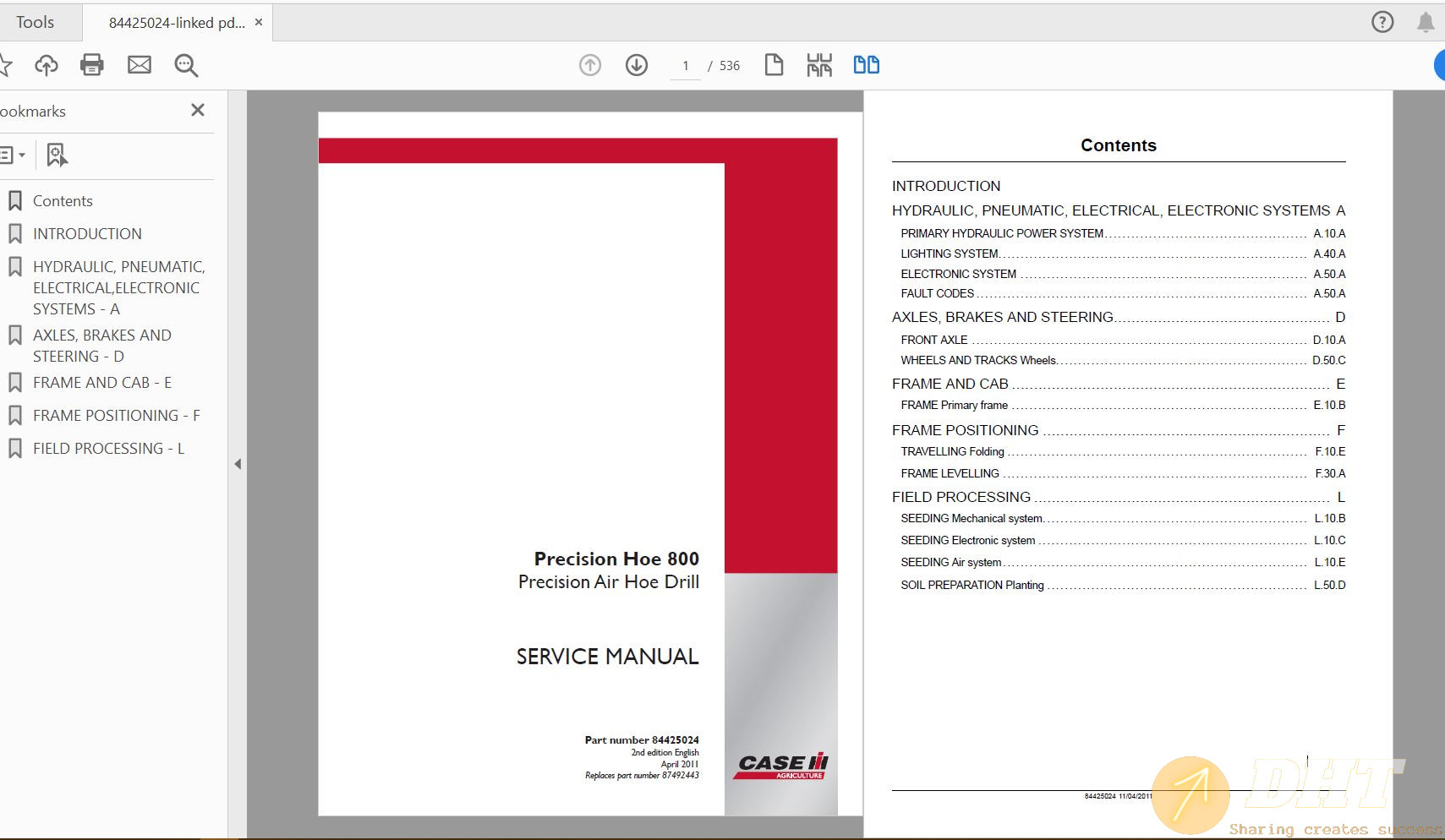Open the Contents bookmark
Screen dimensions: 1445x840
(63, 201)
